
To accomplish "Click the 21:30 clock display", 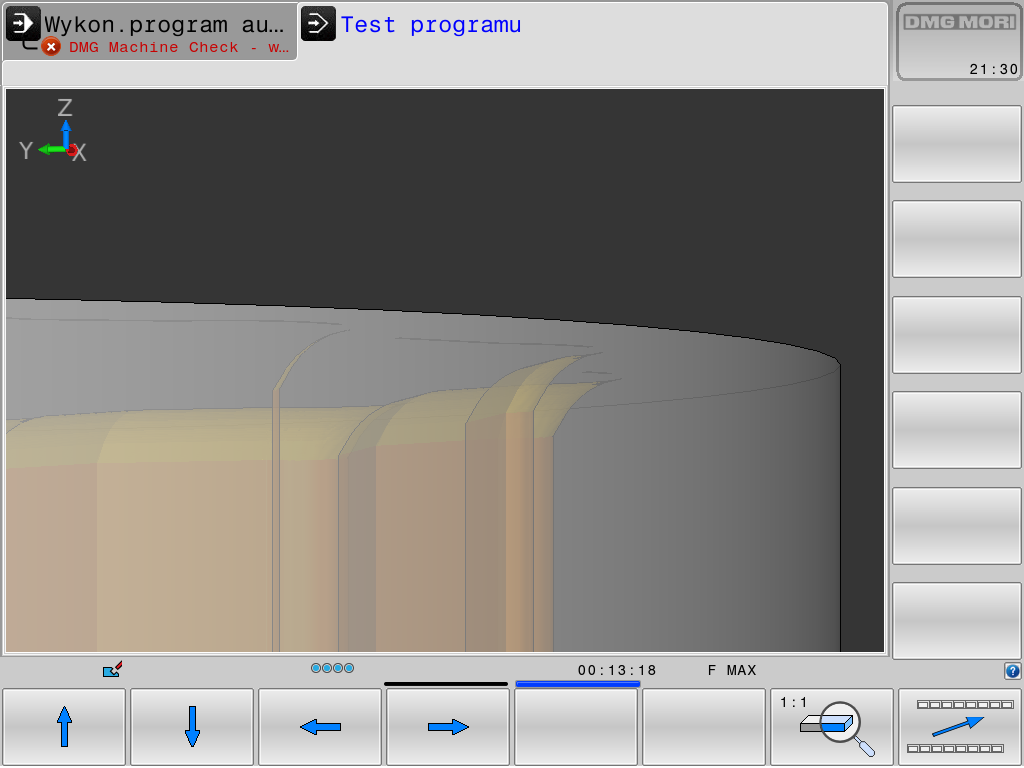I will pyautogui.click(x=993, y=69).
